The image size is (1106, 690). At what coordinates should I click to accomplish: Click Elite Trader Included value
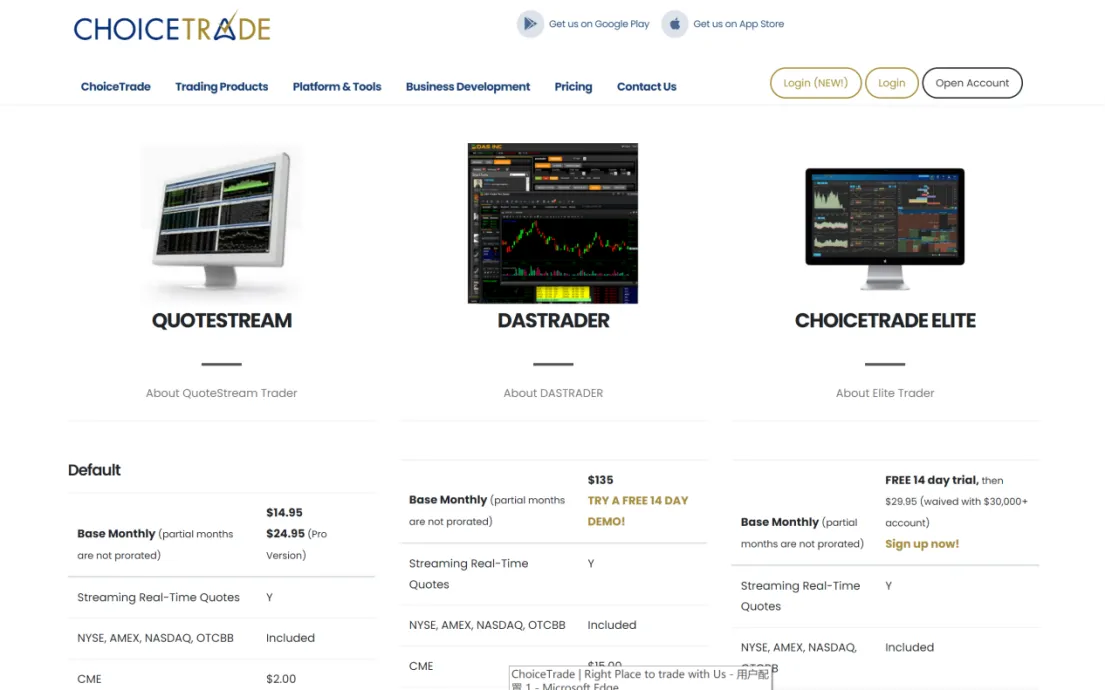coord(909,647)
